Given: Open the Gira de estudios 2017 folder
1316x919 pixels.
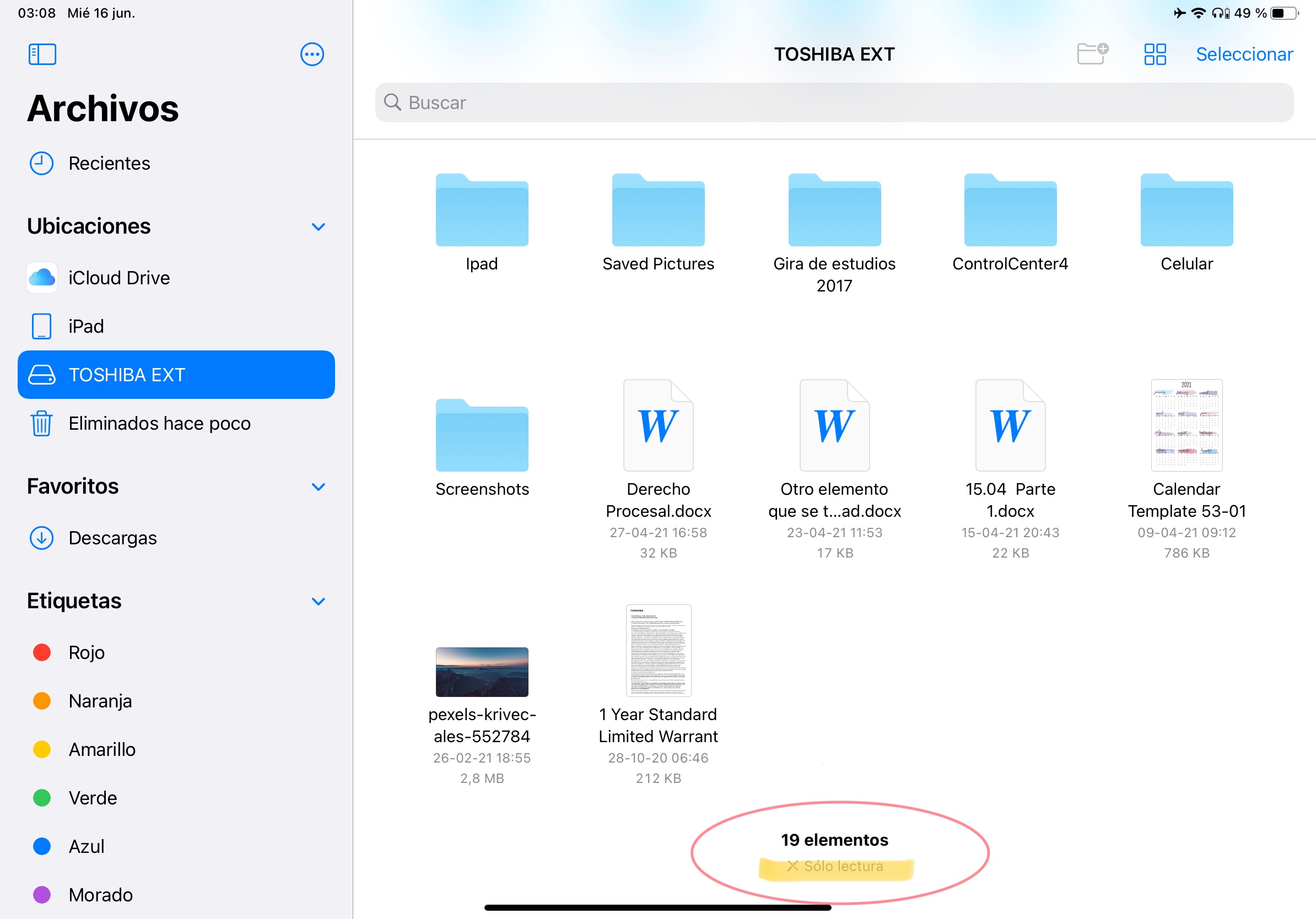Looking at the screenshot, I should 834,211.
